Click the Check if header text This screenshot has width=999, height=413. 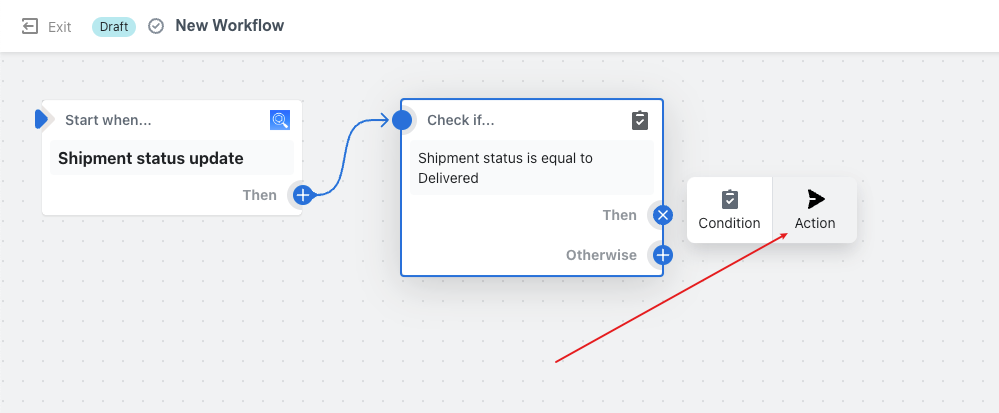coord(461,120)
